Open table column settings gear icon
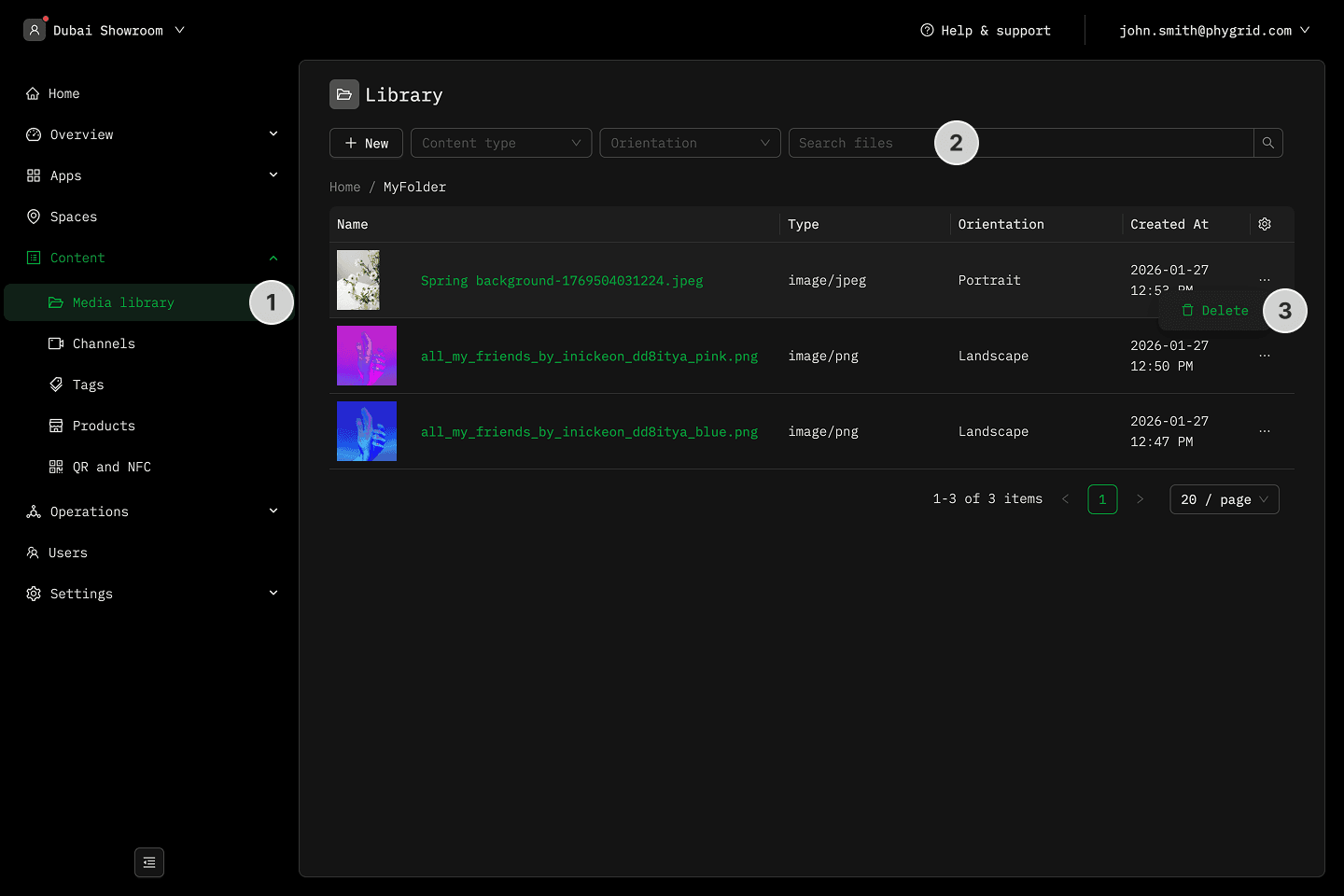 [1265, 224]
